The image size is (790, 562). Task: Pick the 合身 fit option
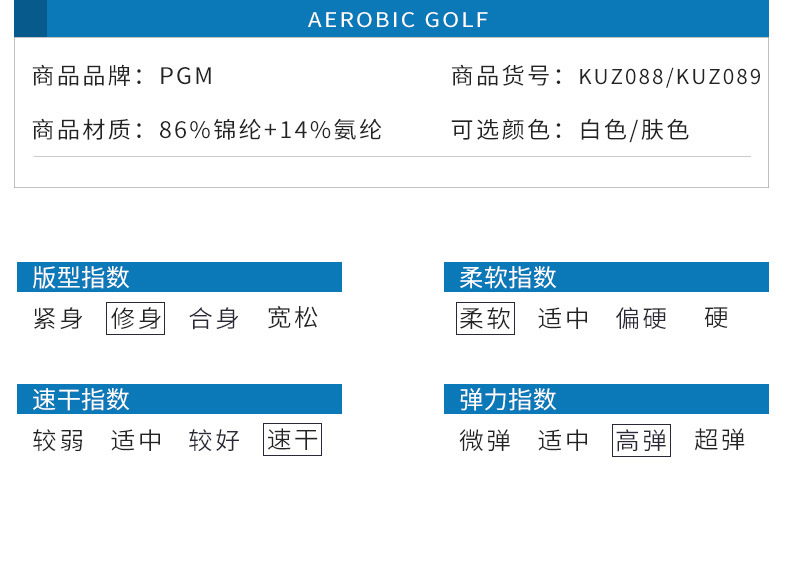(214, 319)
